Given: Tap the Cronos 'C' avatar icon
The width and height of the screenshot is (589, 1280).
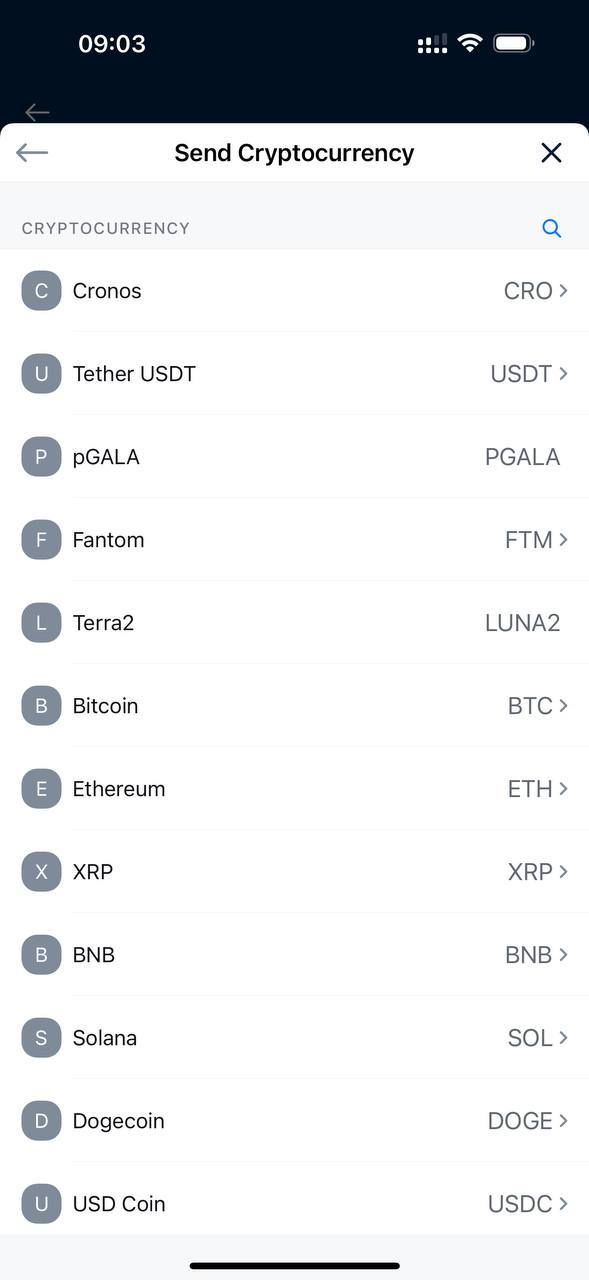Looking at the screenshot, I should [41, 291].
